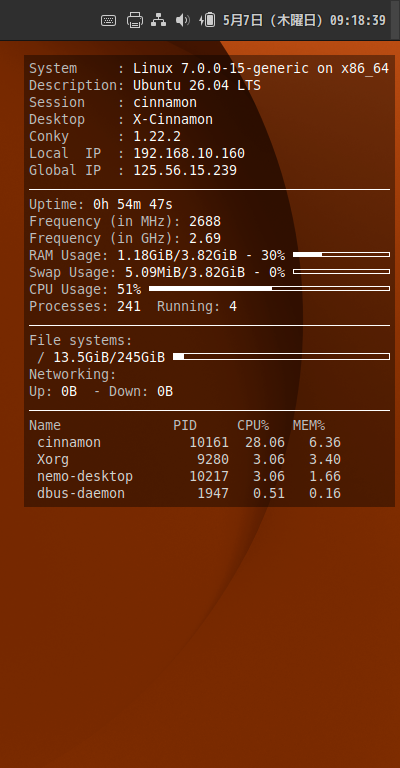Viewport: 400px width, 768px height.
Task: Click the RAM Usage progress bar
Action: click(x=341, y=255)
